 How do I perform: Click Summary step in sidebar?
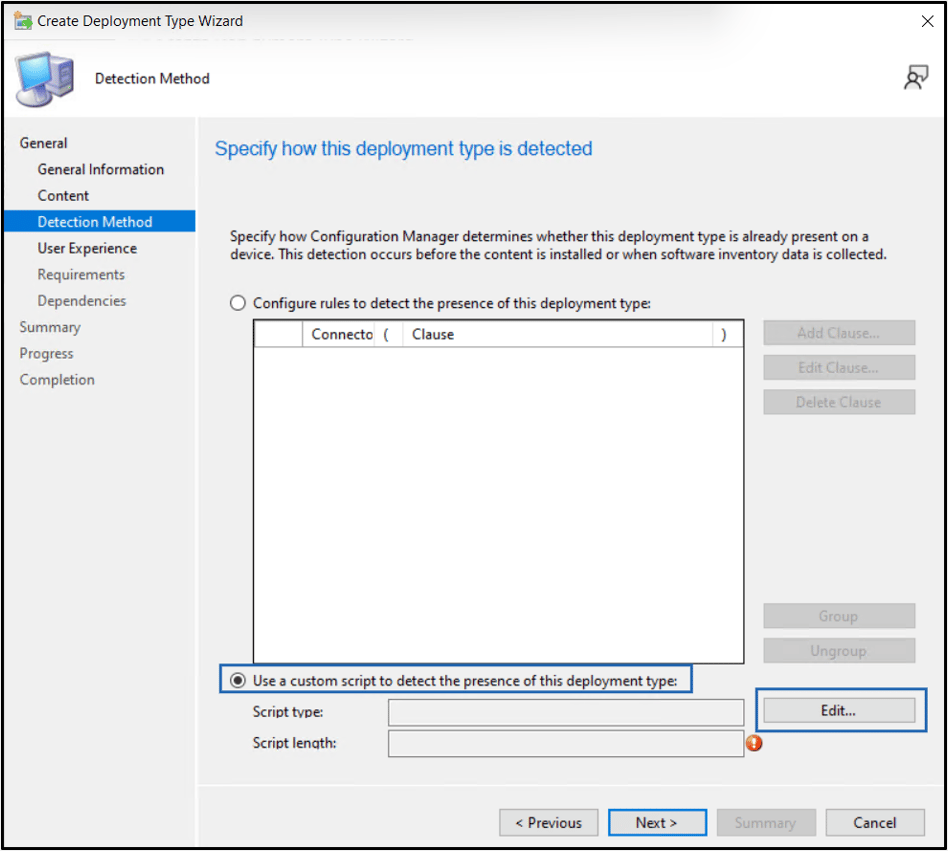(50, 327)
